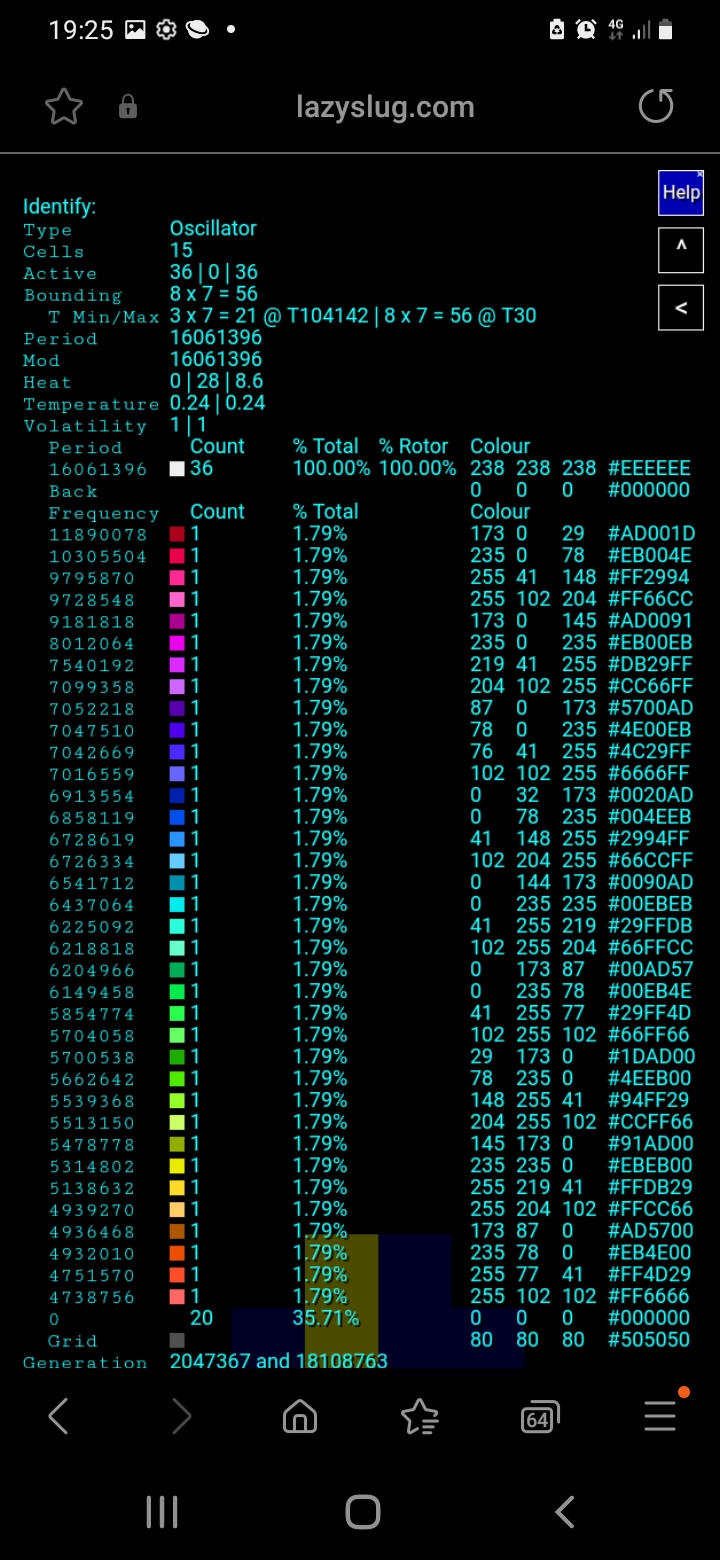Image resolution: width=720 pixels, height=1560 pixels.
Task: Click frequency value 7052218
Action: point(92,709)
